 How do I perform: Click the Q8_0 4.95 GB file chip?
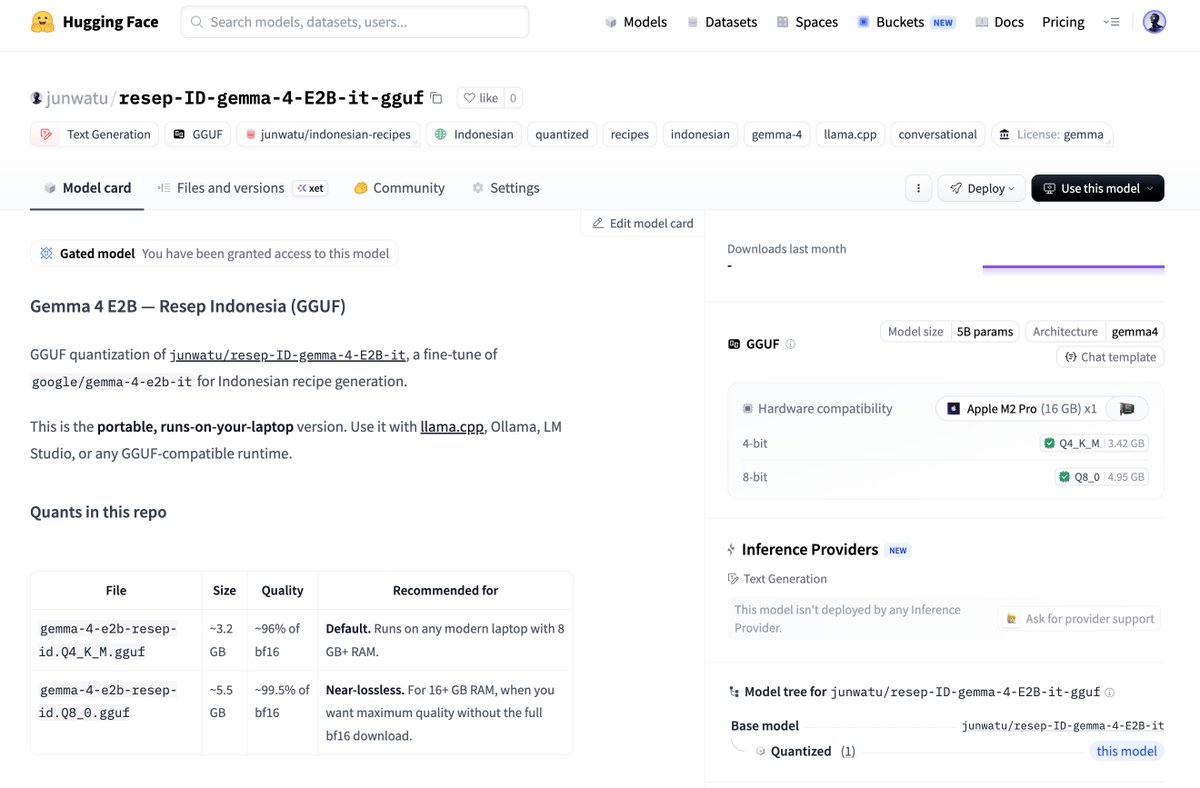pos(1102,477)
